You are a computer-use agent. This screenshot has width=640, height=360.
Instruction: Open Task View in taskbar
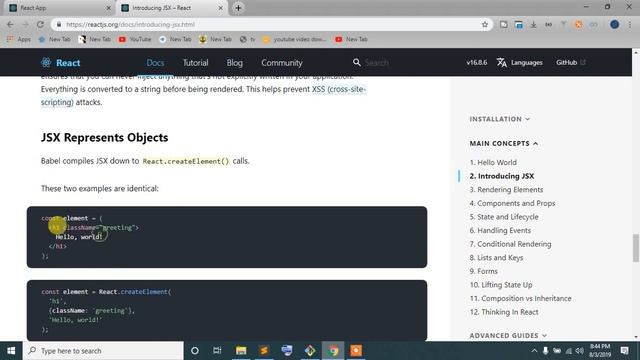217,351
